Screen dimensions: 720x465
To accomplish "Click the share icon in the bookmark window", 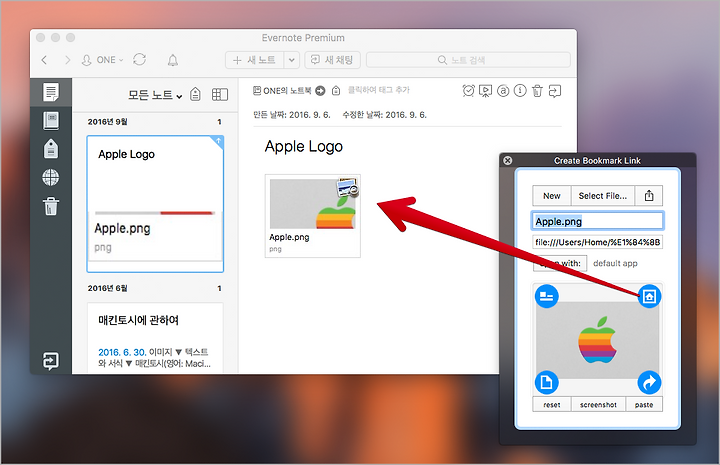I will (649, 196).
